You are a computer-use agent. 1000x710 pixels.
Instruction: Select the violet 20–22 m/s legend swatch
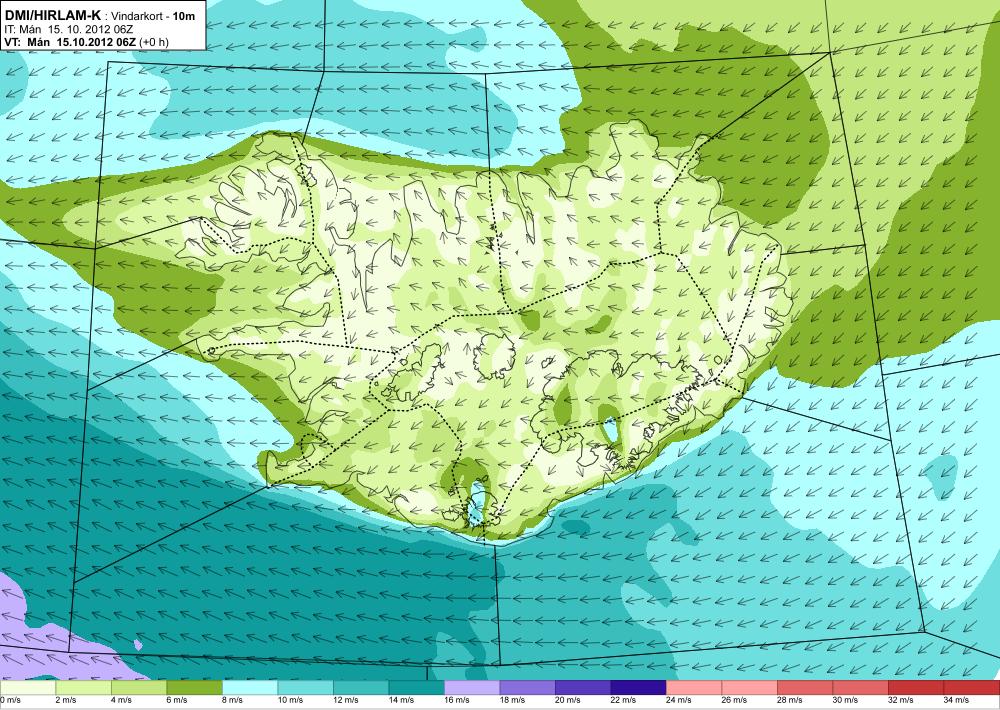[583, 688]
